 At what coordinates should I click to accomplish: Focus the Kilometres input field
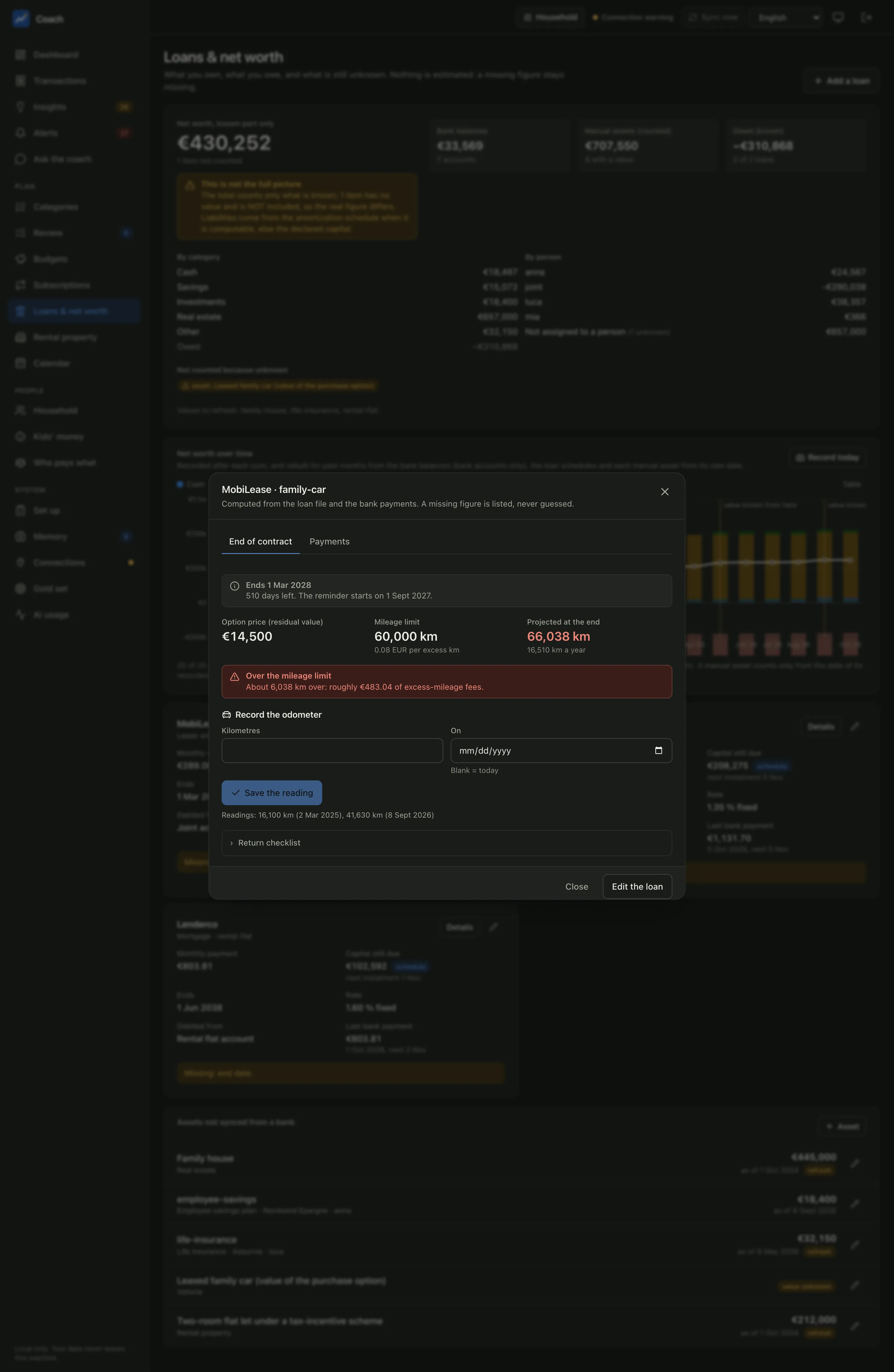[332, 751]
